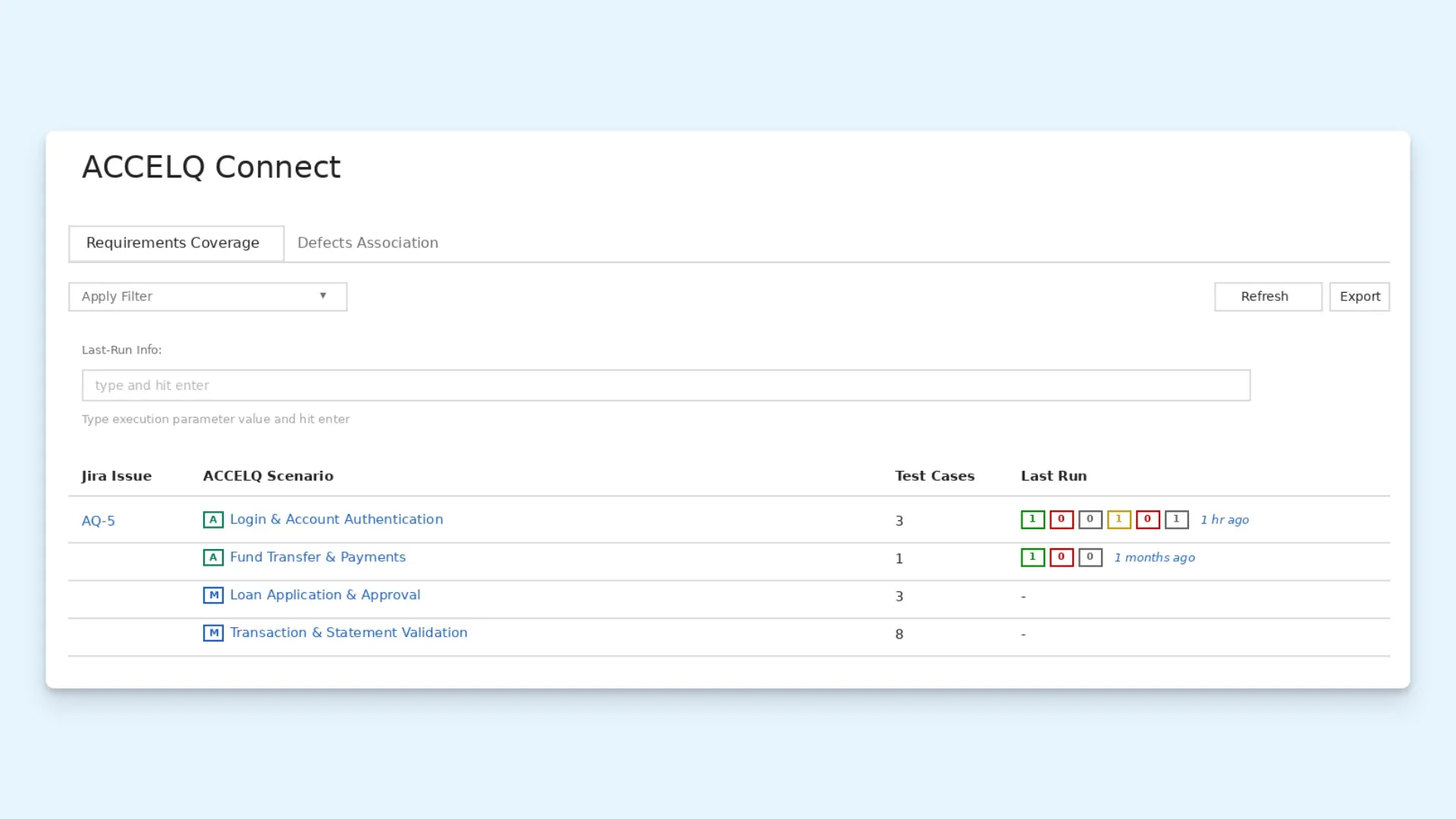Click test case count 8 in Transaction row
Screen dimensions: 1456x819
[899, 634]
